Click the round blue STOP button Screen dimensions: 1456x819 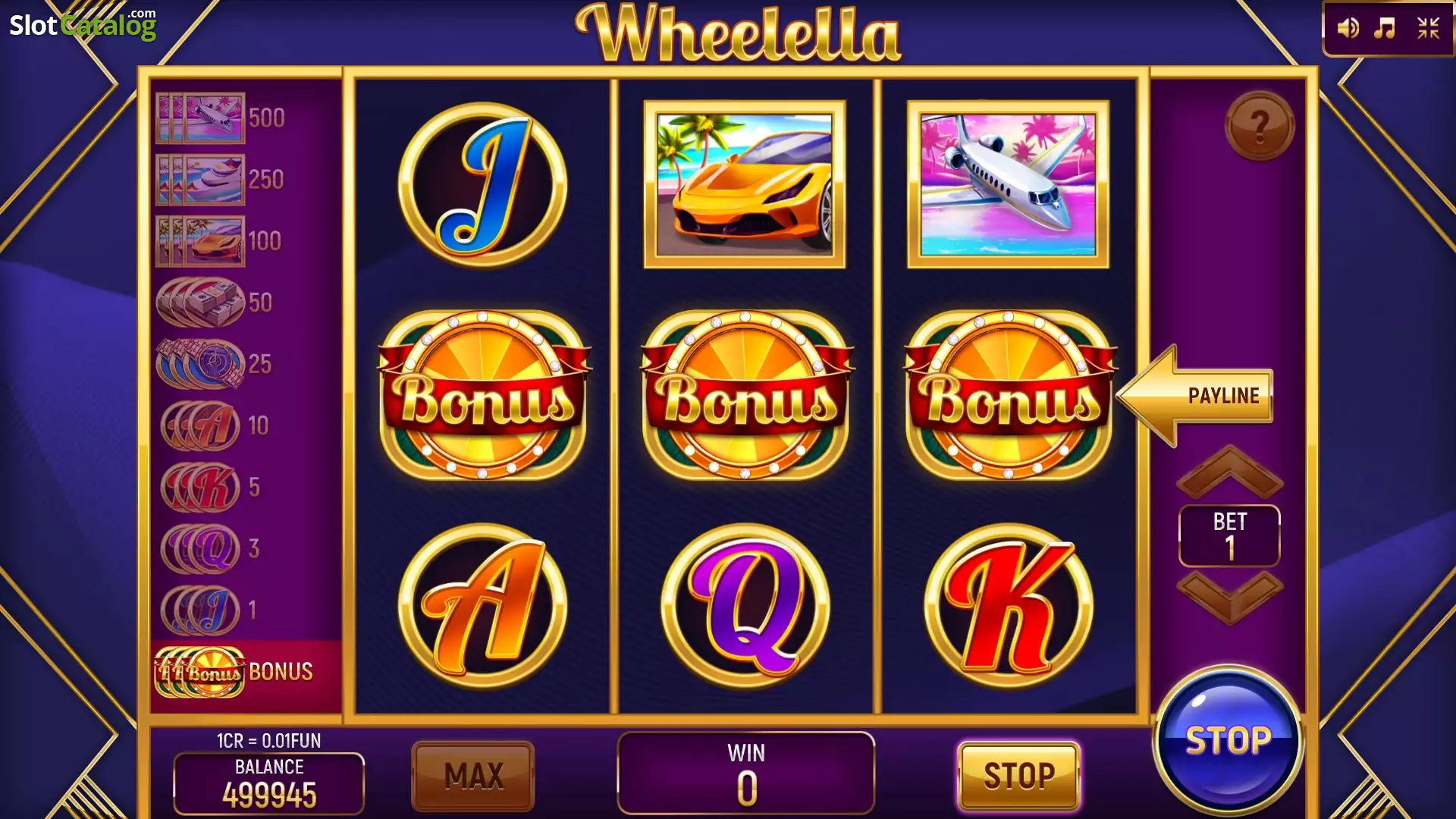(1228, 740)
